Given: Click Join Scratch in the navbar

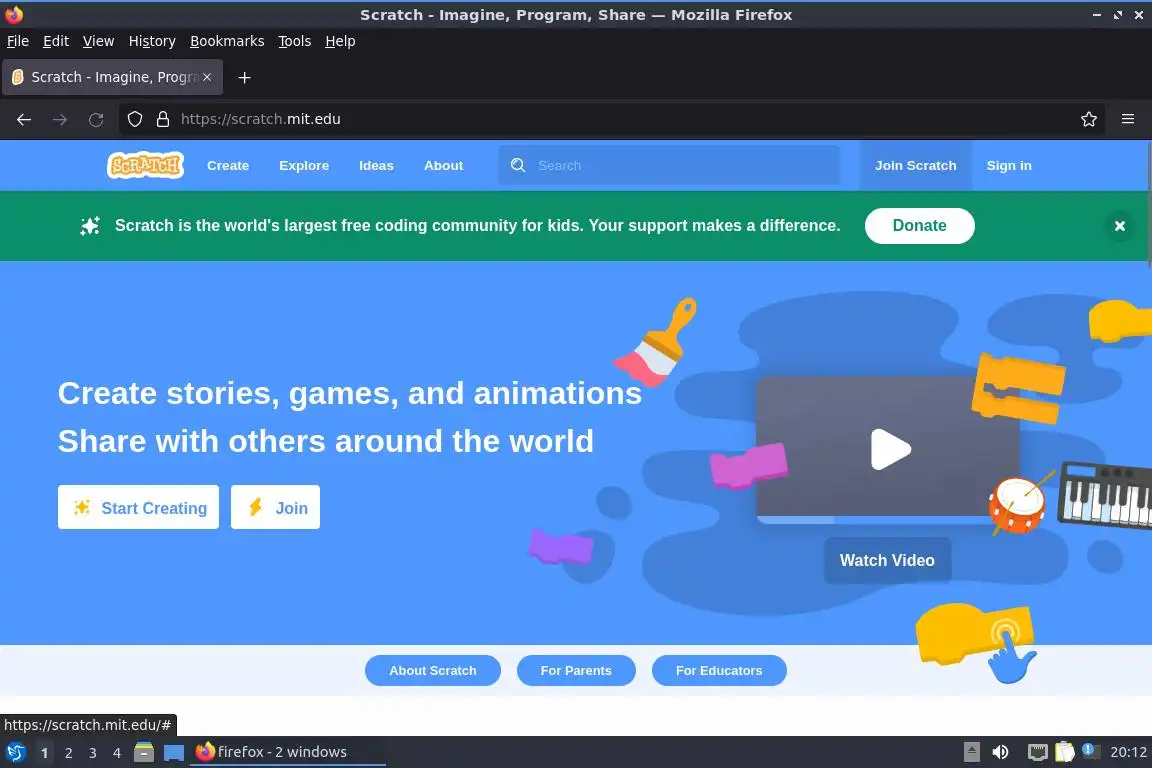Looking at the screenshot, I should 915,165.
